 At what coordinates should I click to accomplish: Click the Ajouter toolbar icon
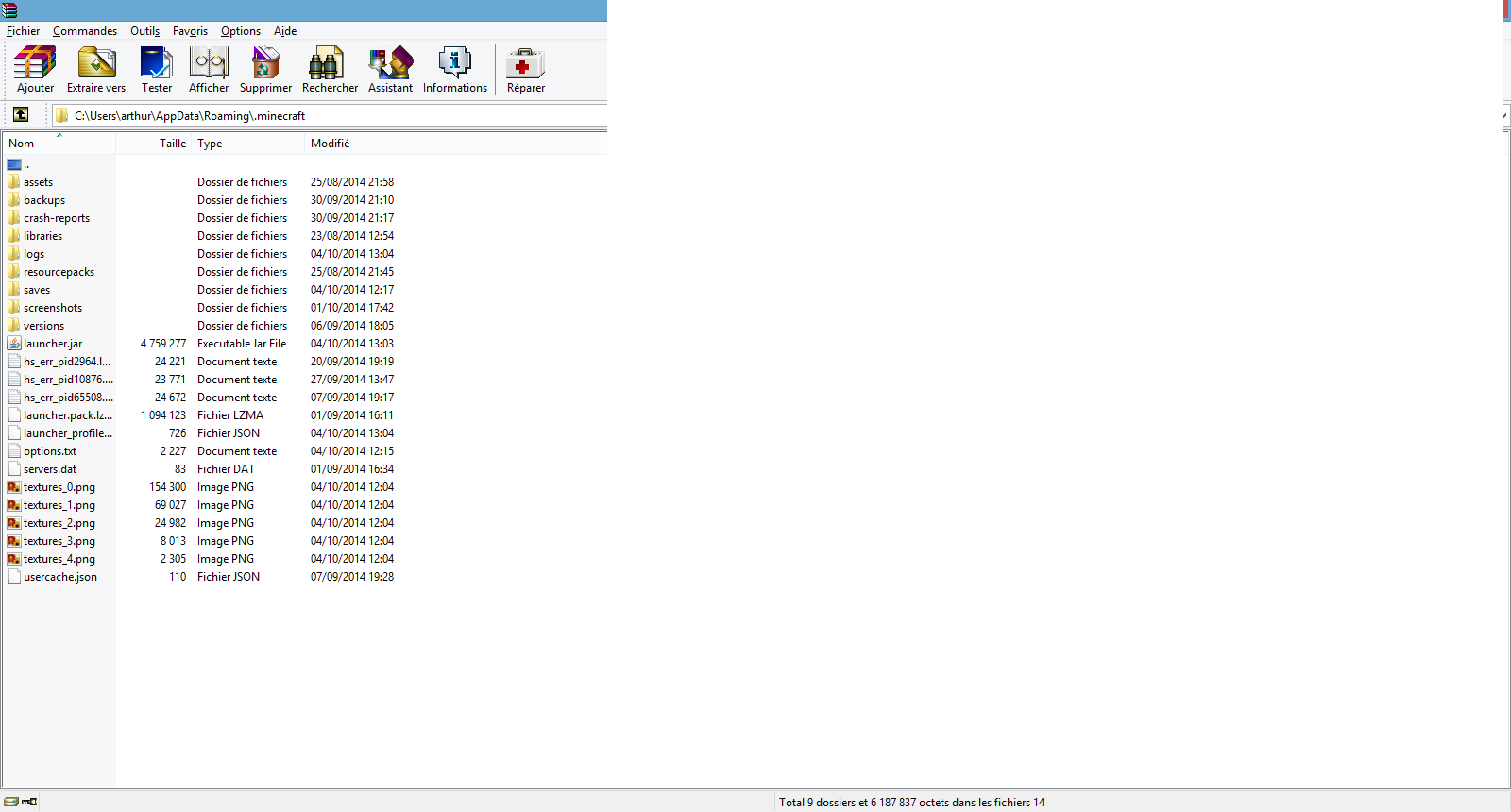(35, 63)
